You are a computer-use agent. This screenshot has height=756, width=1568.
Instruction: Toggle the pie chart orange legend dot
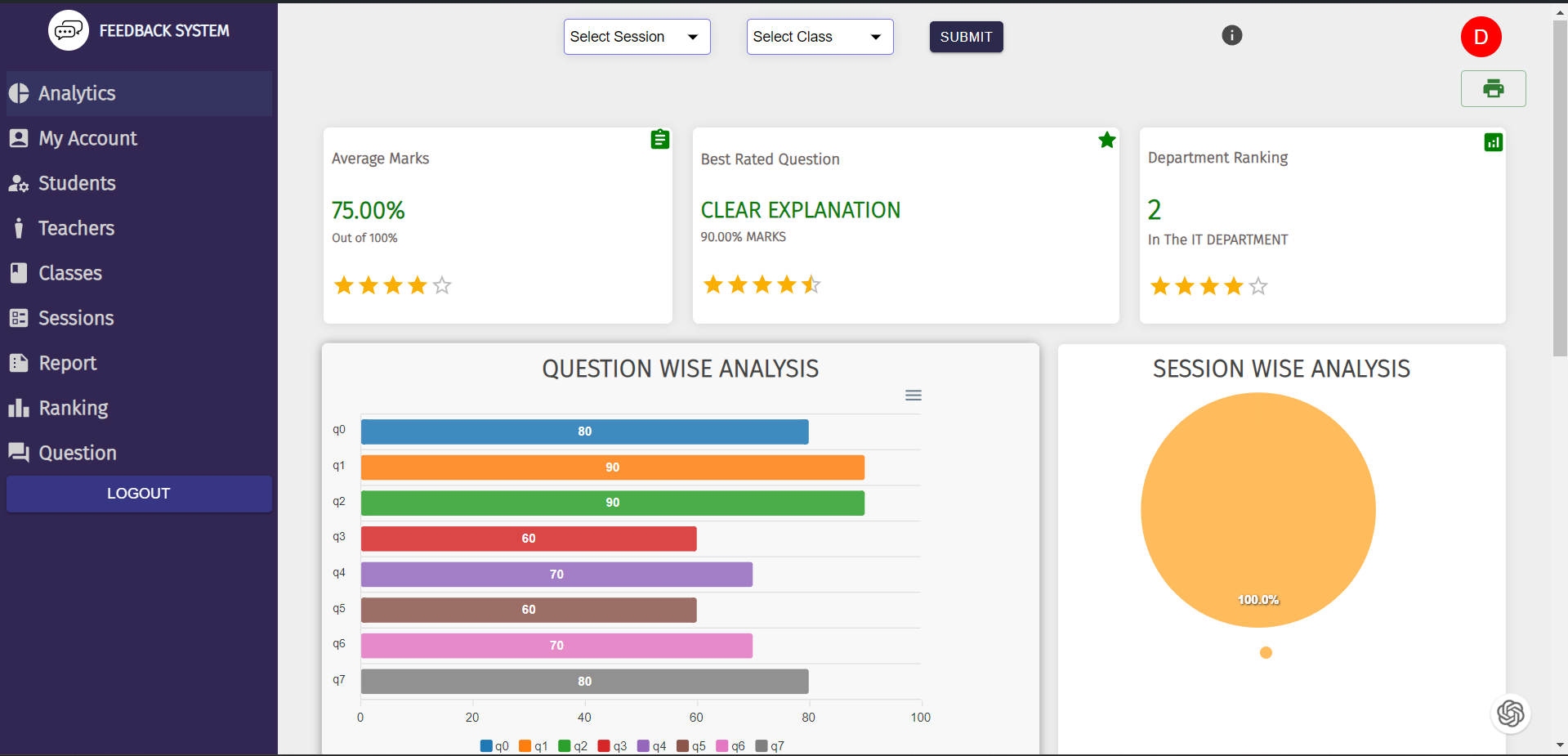pos(1266,652)
